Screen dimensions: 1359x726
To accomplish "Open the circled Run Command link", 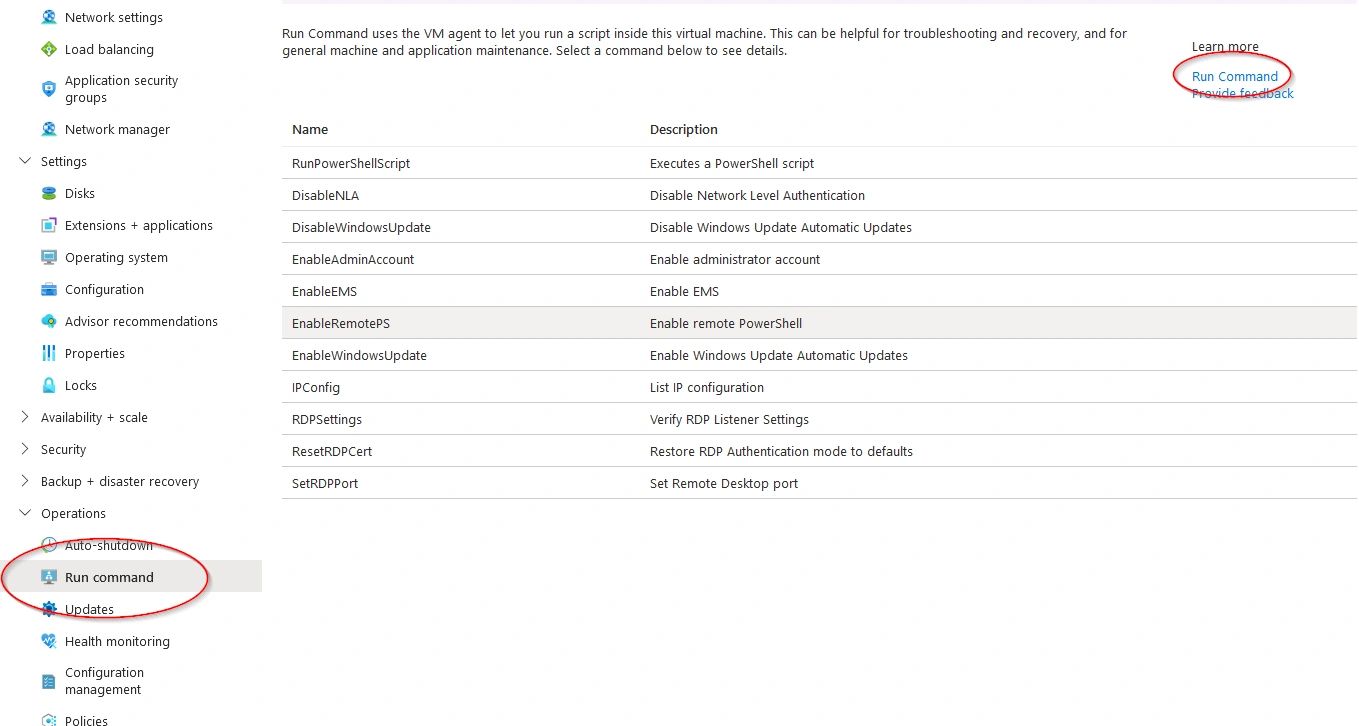I will point(1234,76).
